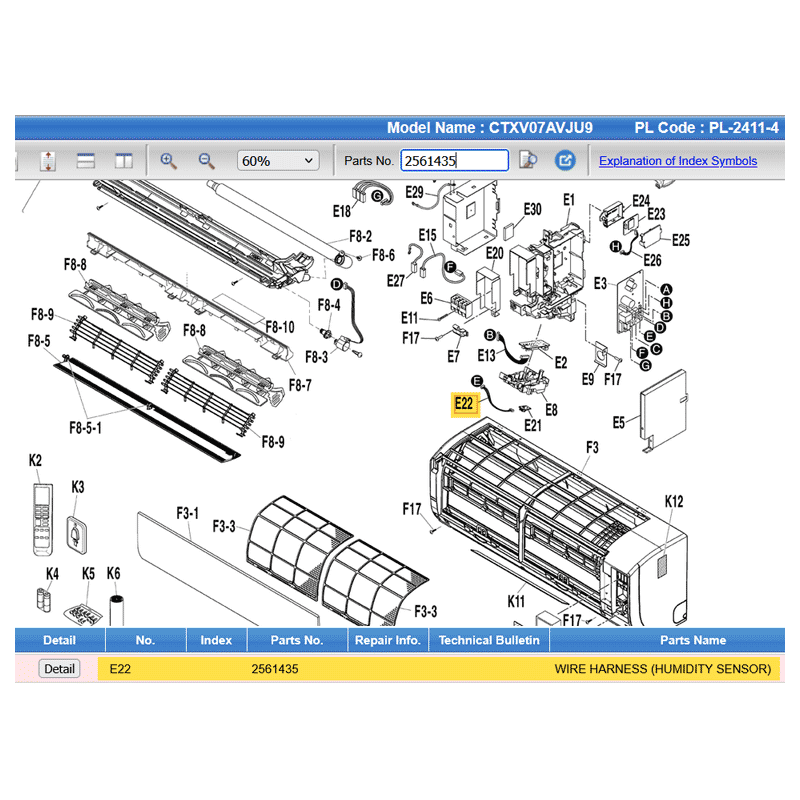Click the Parts No. input field
This screenshot has width=800, height=800.
tap(454, 161)
